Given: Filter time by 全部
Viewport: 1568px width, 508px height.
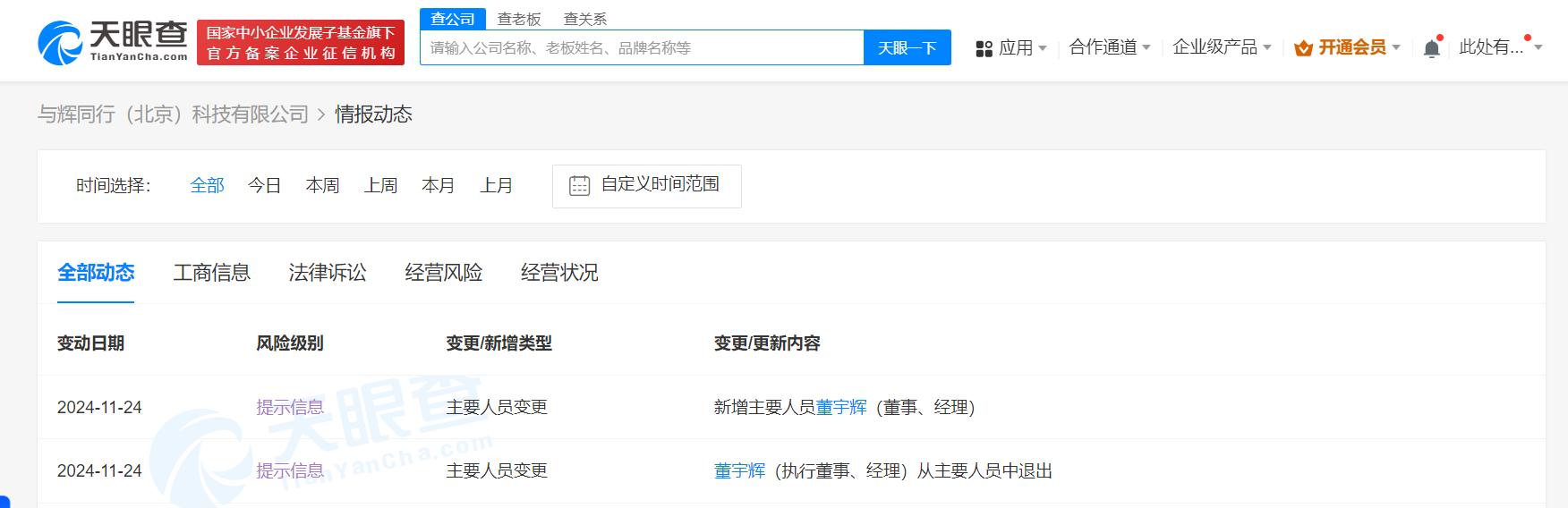Looking at the screenshot, I should (x=207, y=185).
